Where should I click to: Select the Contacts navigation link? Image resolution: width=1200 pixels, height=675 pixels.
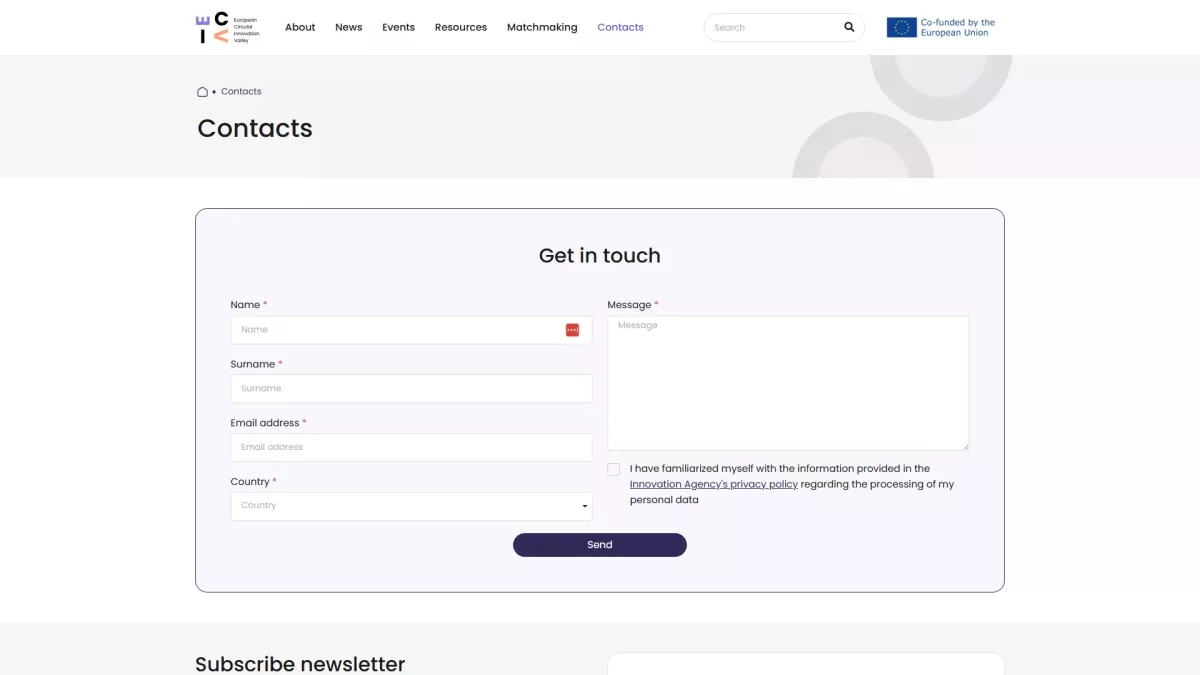[620, 28]
